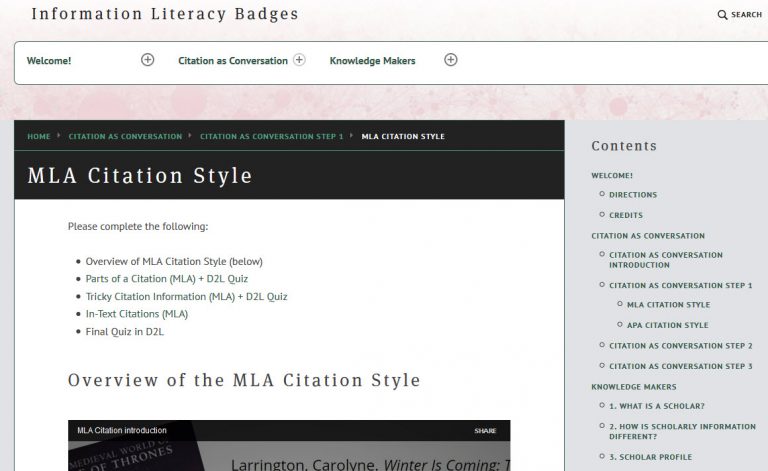The height and width of the screenshot is (471, 768).
Task: Open 3. SCHOLAR PROFILE in Contents
Action: (x=650, y=457)
